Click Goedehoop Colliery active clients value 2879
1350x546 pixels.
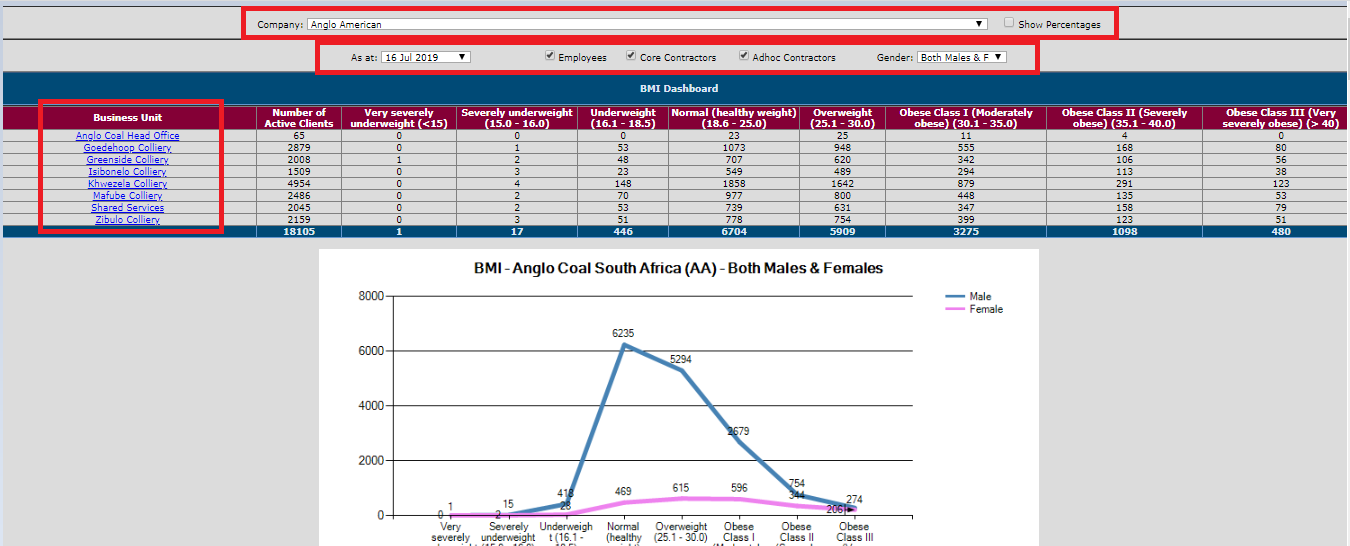click(x=299, y=148)
